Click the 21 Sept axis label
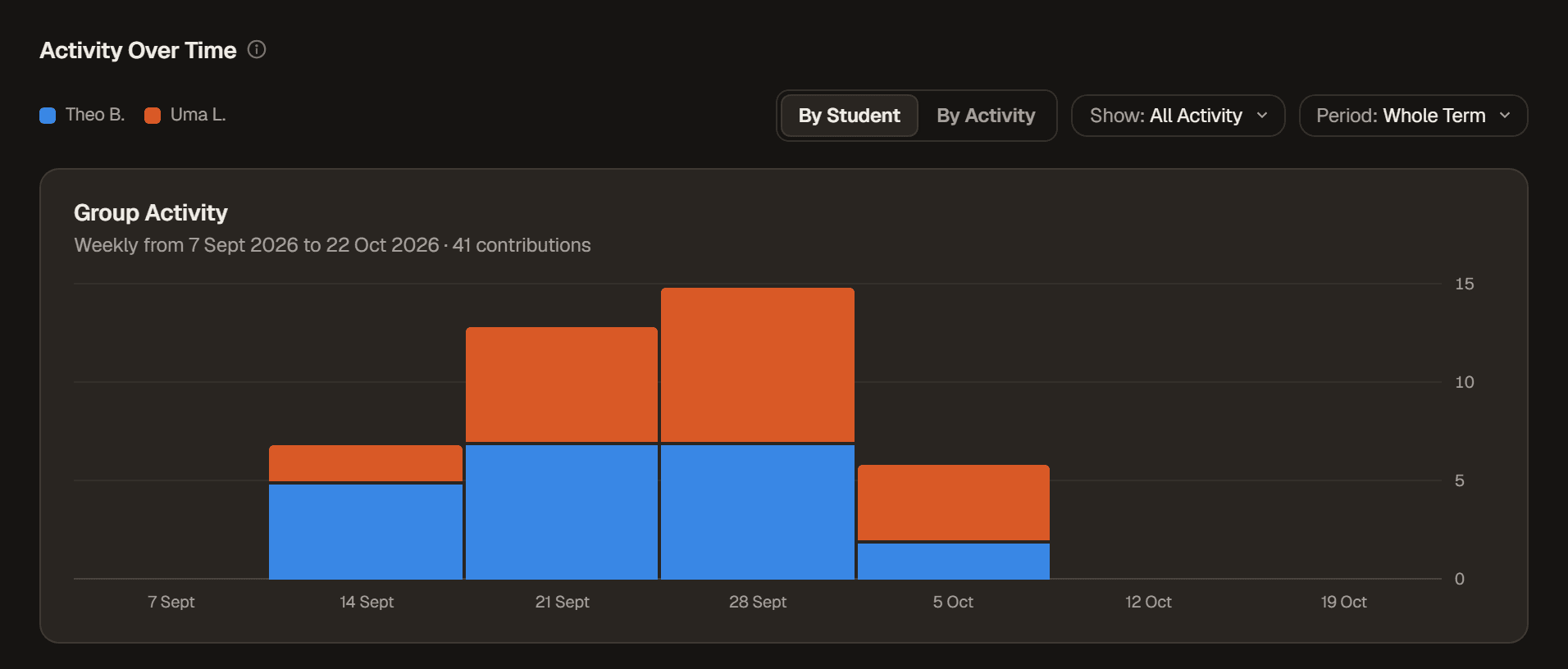Image resolution: width=1568 pixels, height=669 pixels. (x=563, y=602)
